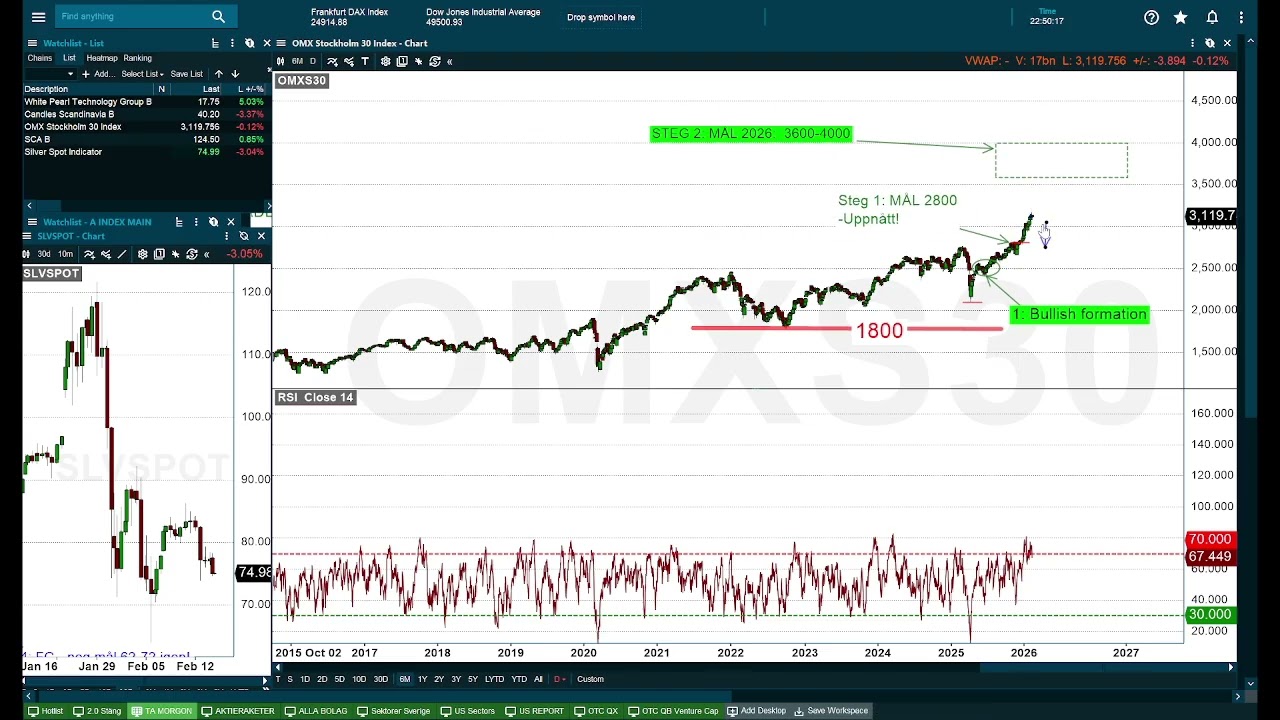Switch to the TA MORGON desktop tab

point(162,711)
